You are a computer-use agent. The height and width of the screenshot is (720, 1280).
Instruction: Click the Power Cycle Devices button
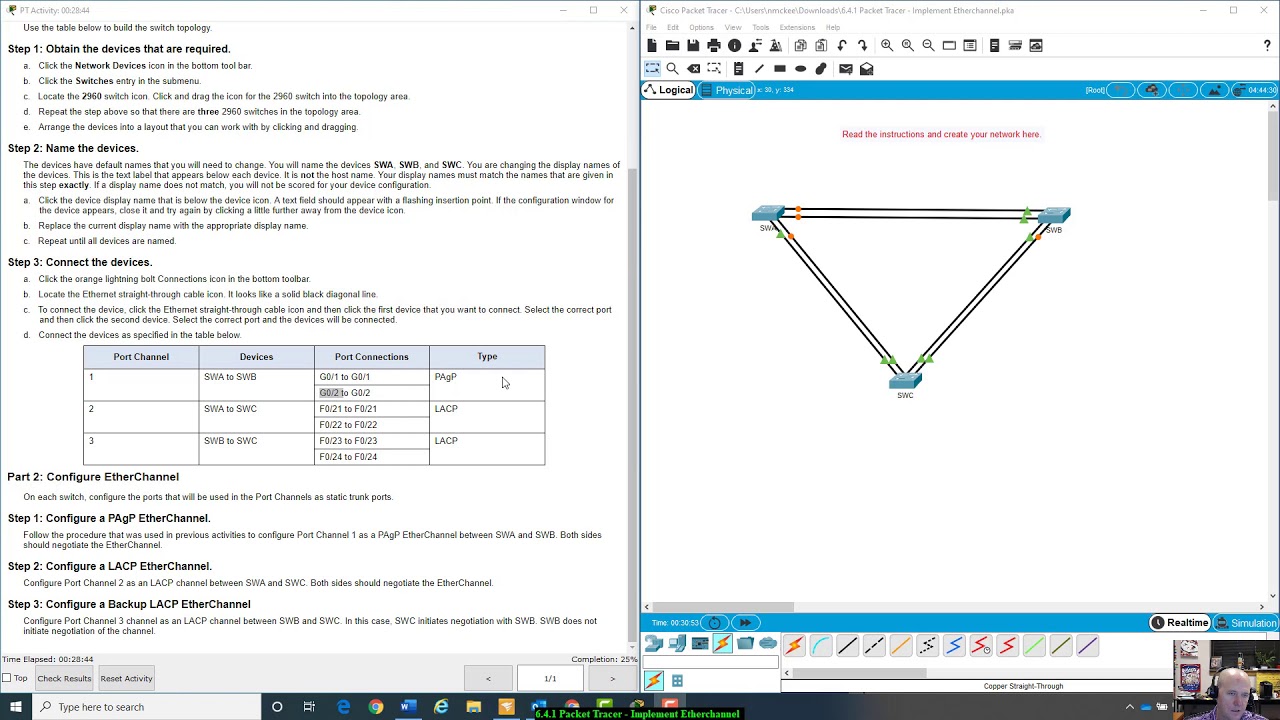714,623
